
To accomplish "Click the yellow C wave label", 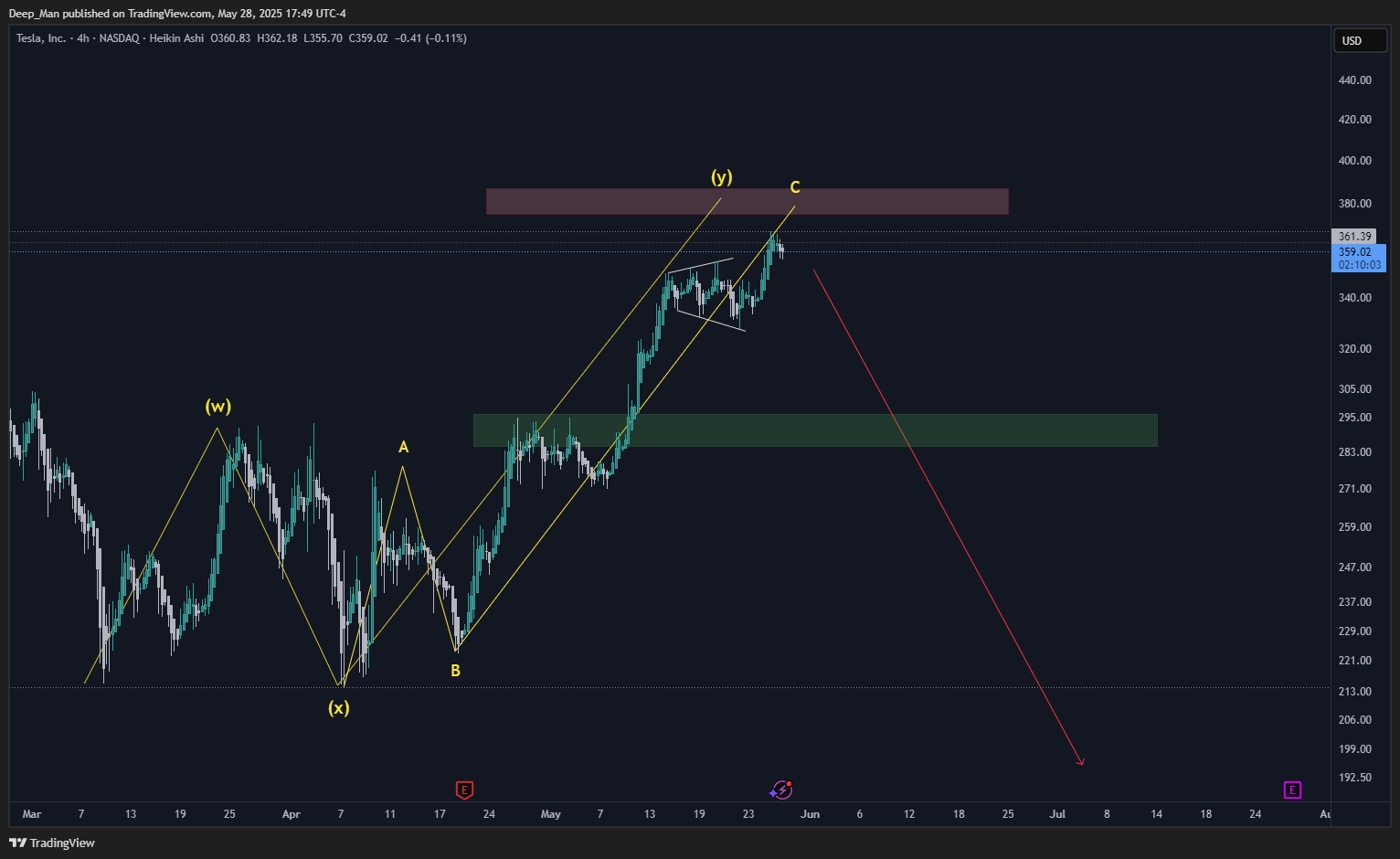I will pos(795,187).
